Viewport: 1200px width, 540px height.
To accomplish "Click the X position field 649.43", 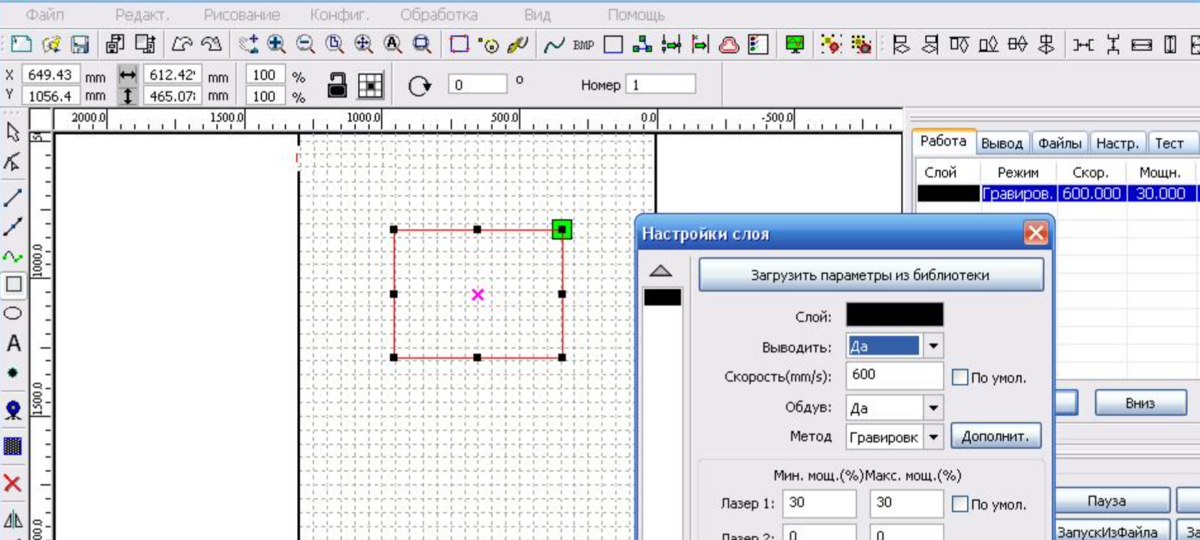I will (51, 75).
